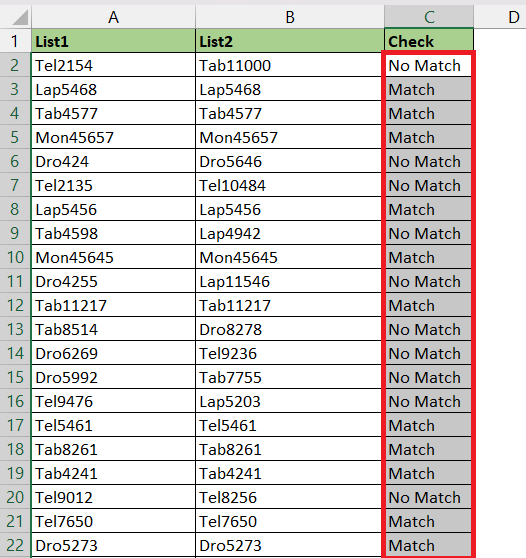Select row 1 header
This screenshot has height=558, width=526.
[15, 41]
